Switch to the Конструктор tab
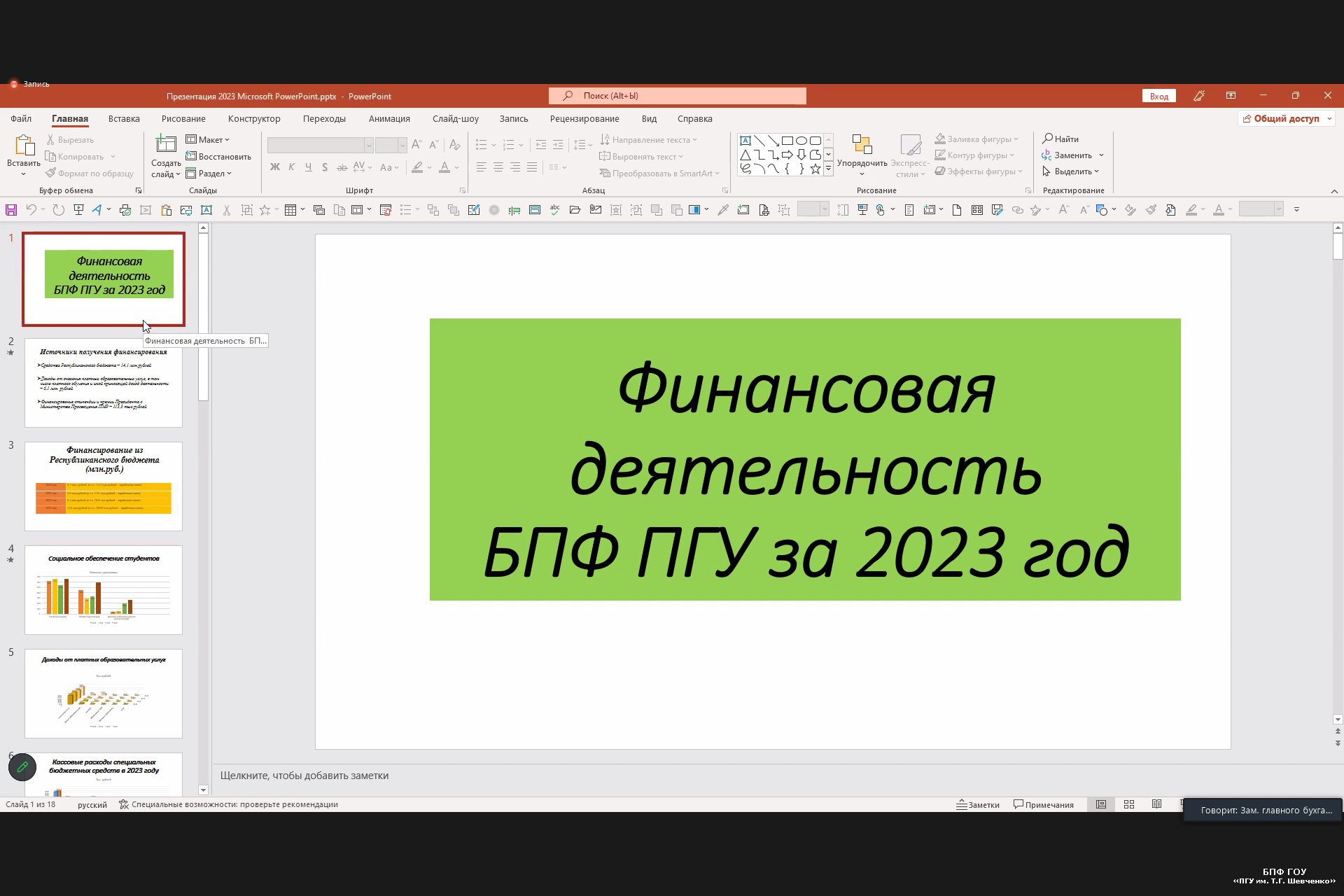 coord(254,118)
